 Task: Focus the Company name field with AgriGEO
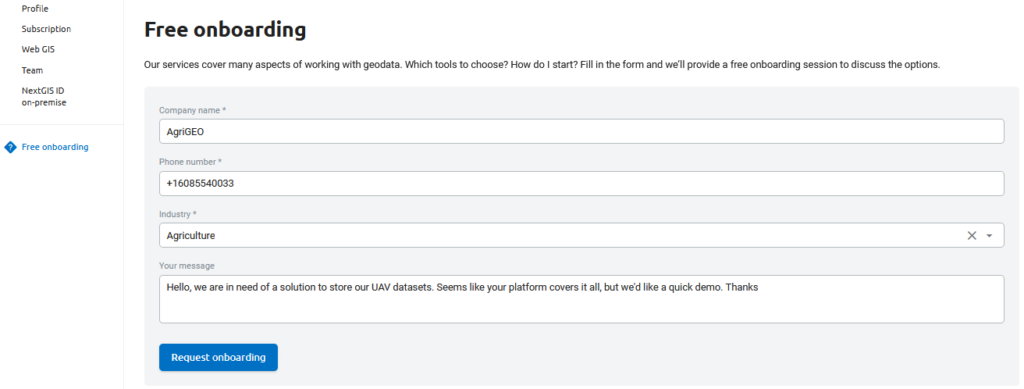(x=581, y=131)
